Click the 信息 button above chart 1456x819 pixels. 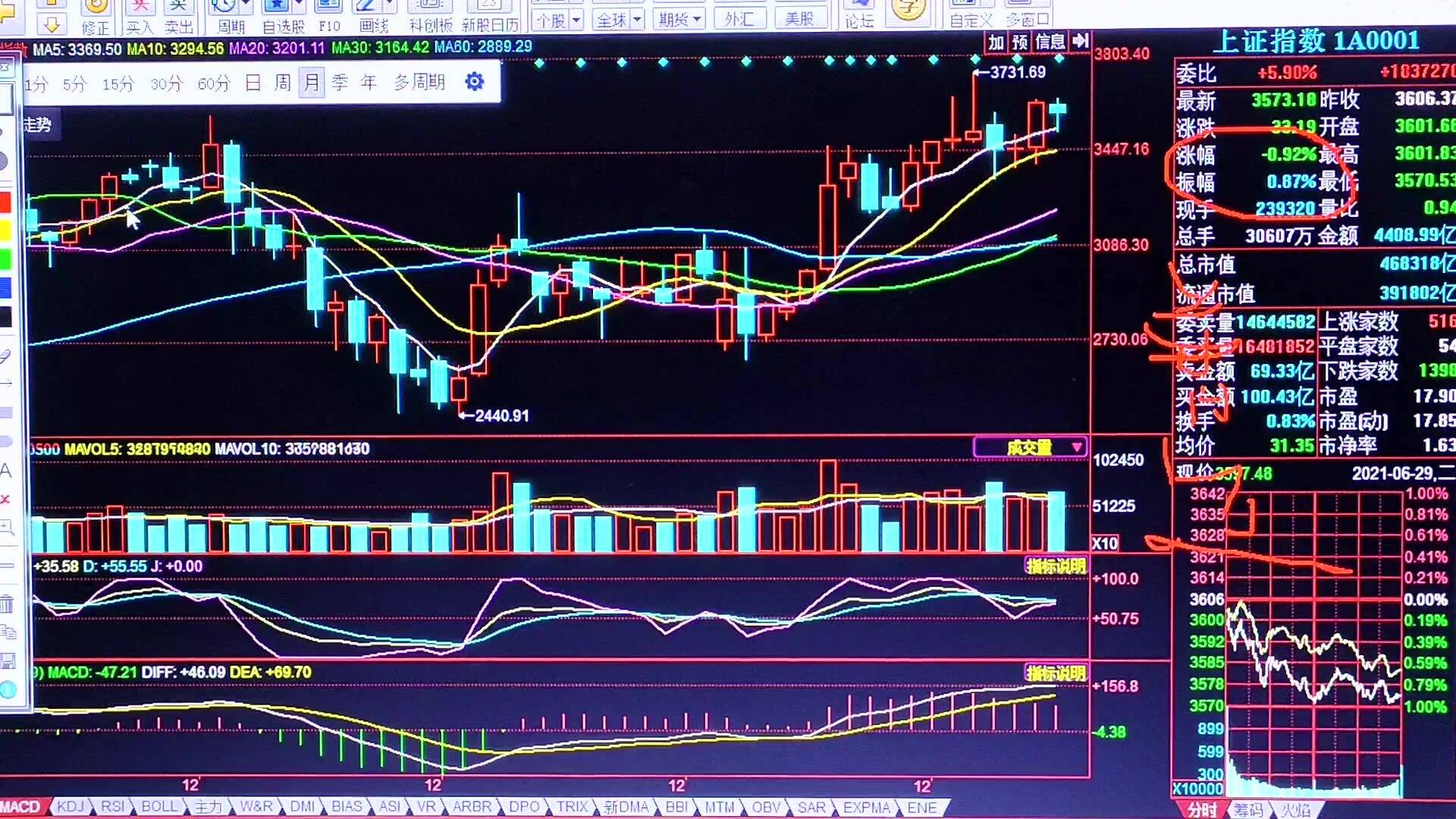(1050, 41)
